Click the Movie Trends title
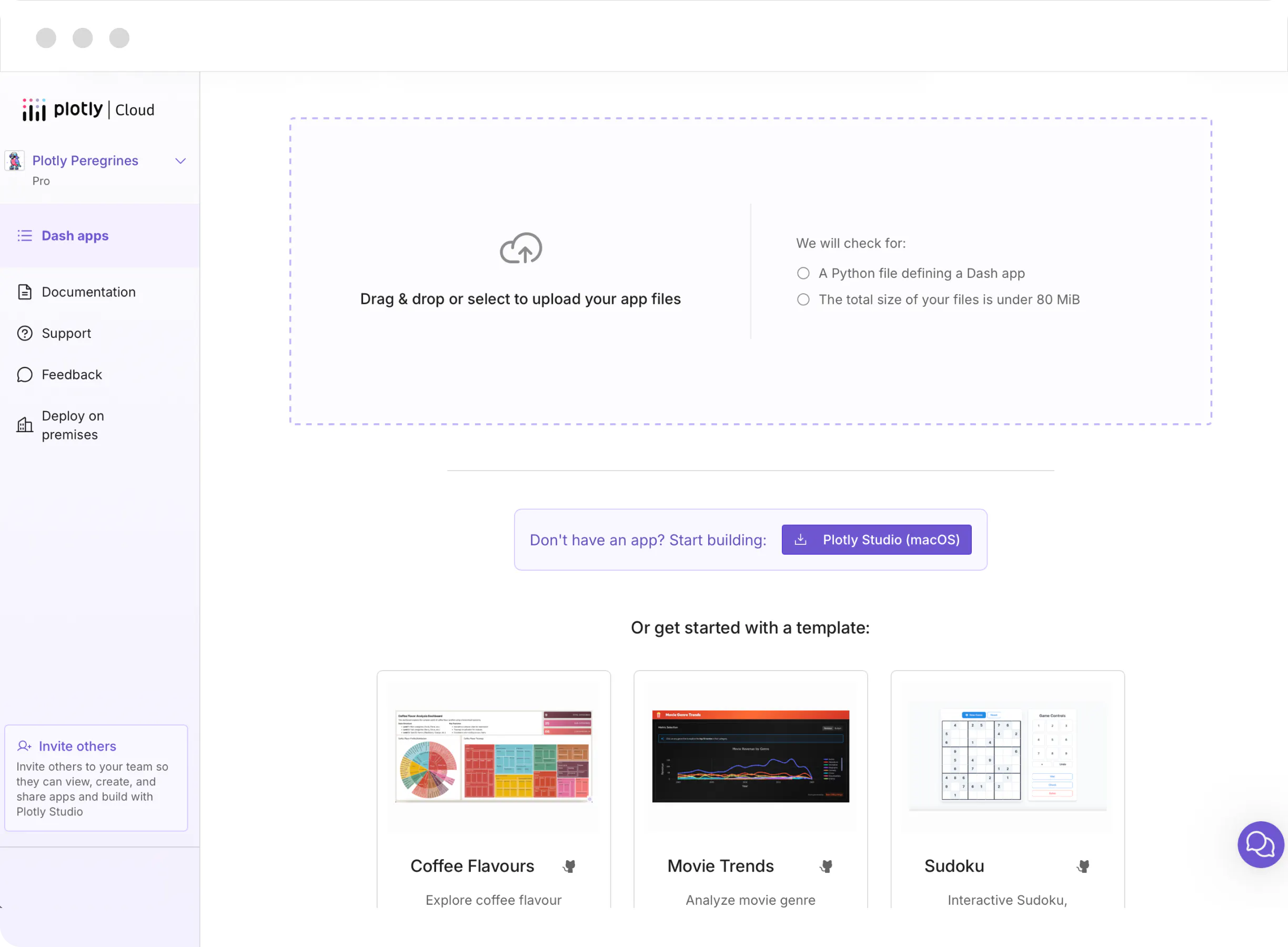Screen dimensions: 1288x947 [x=721, y=865]
